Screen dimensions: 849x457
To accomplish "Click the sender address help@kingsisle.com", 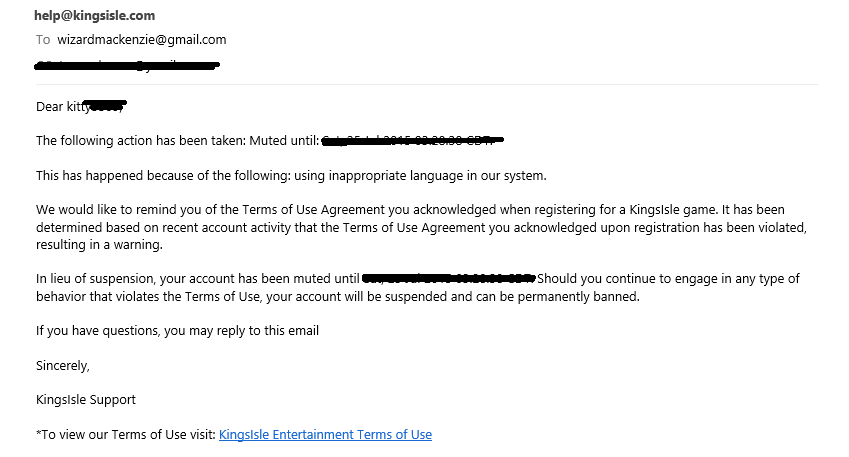I will [94, 16].
